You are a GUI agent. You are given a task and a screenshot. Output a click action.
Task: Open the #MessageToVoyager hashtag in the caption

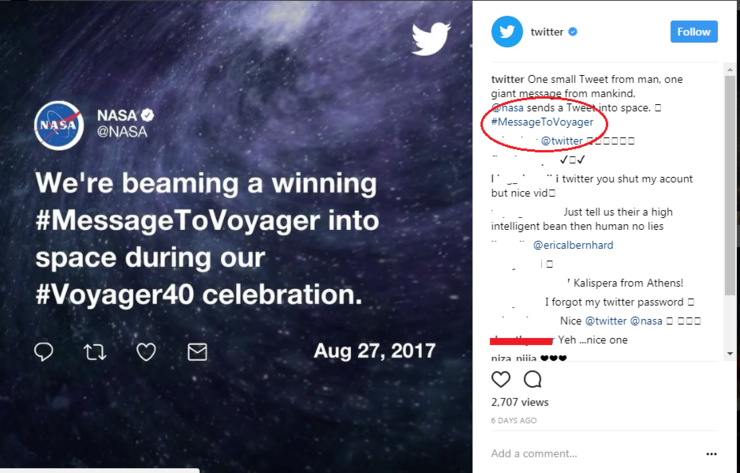pyautogui.click(x=541, y=122)
